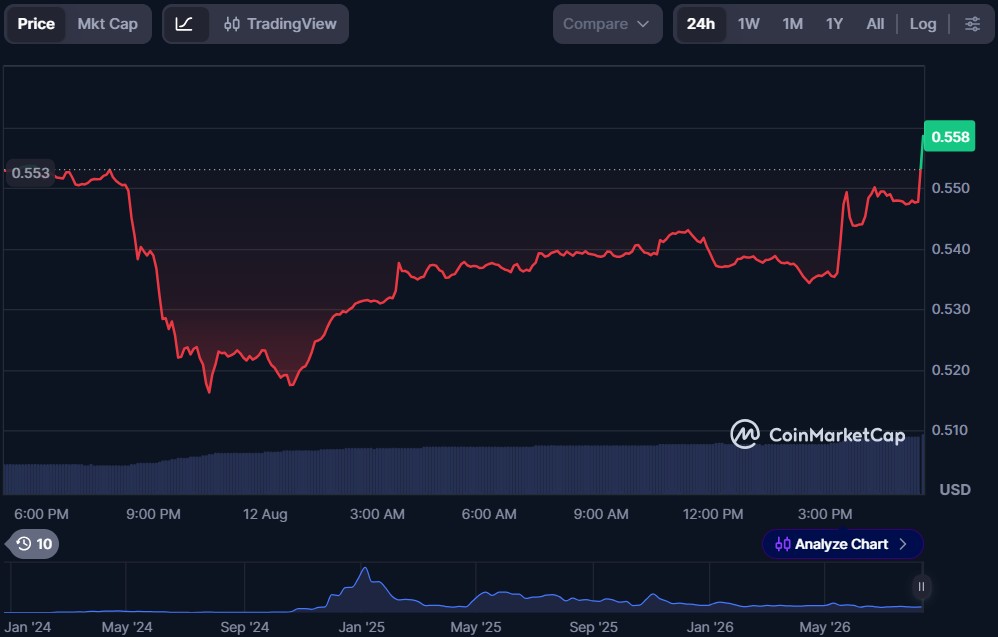Click the Sep '24 overview label
The width and height of the screenshot is (998, 637).
pyautogui.click(x=244, y=627)
